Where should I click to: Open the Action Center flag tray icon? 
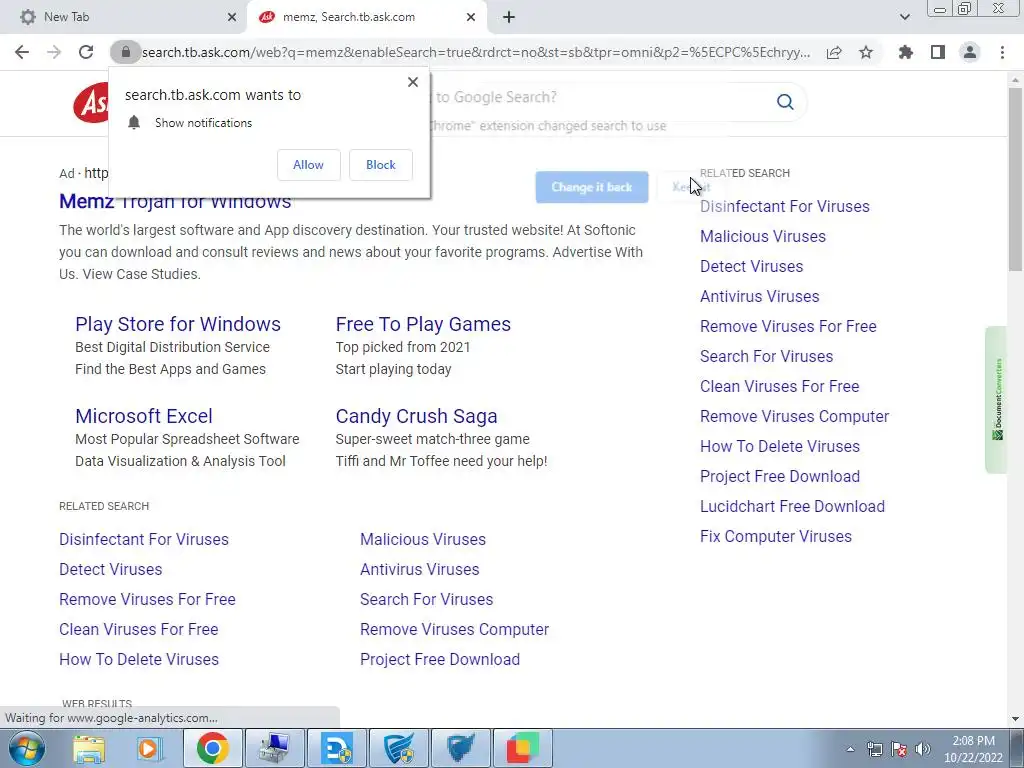click(899, 749)
